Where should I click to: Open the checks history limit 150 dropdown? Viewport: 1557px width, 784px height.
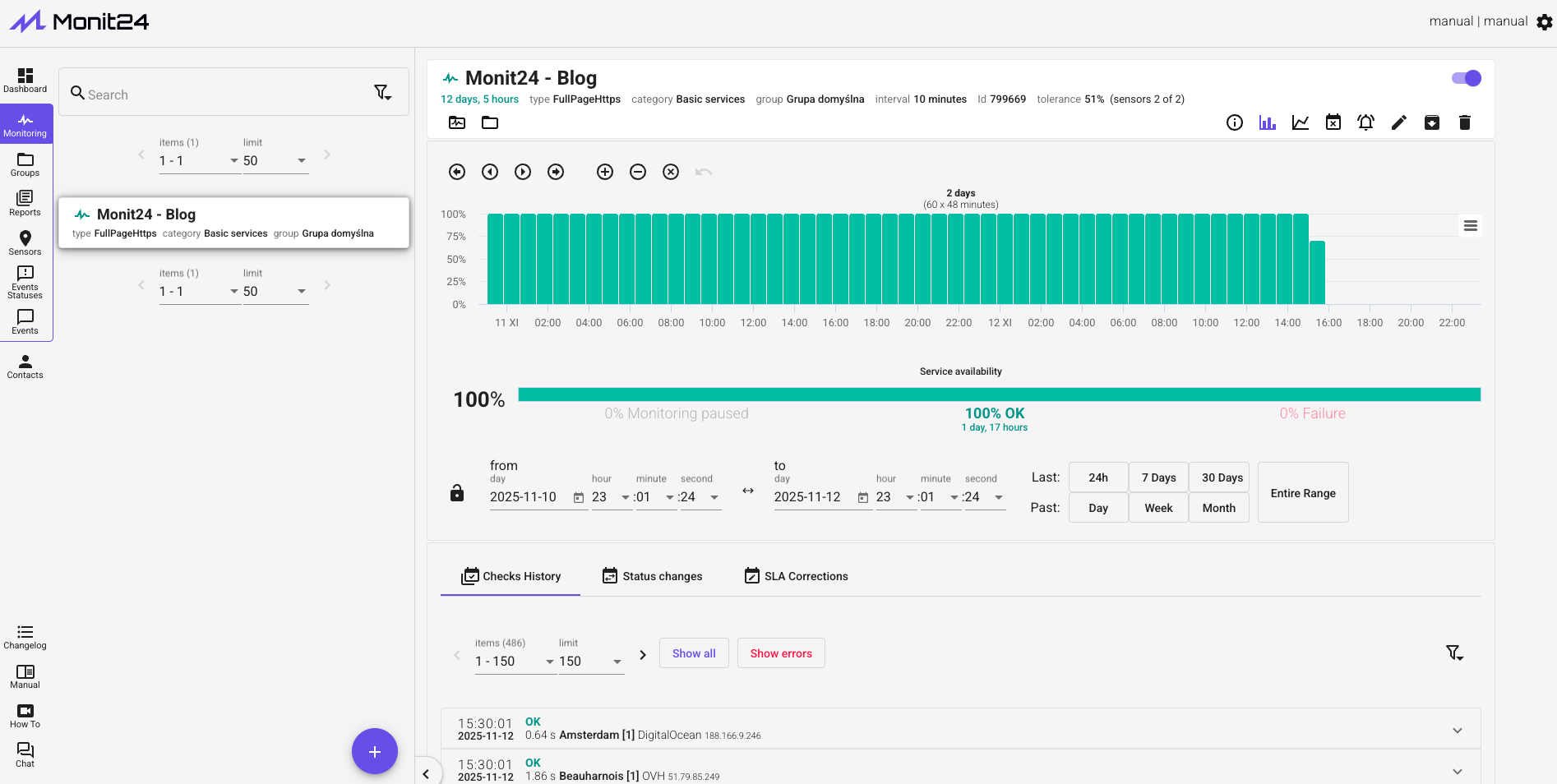[x=590, y=662]
